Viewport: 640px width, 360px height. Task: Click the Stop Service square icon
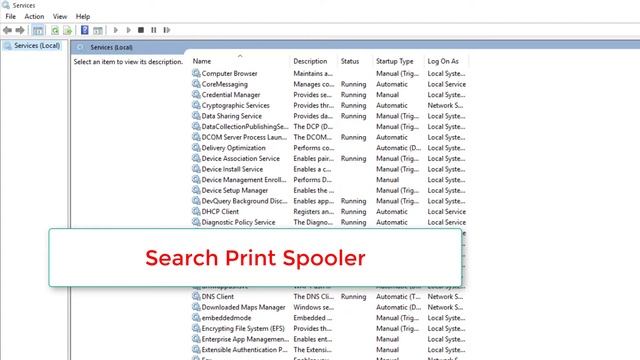(x=141, y=30)
